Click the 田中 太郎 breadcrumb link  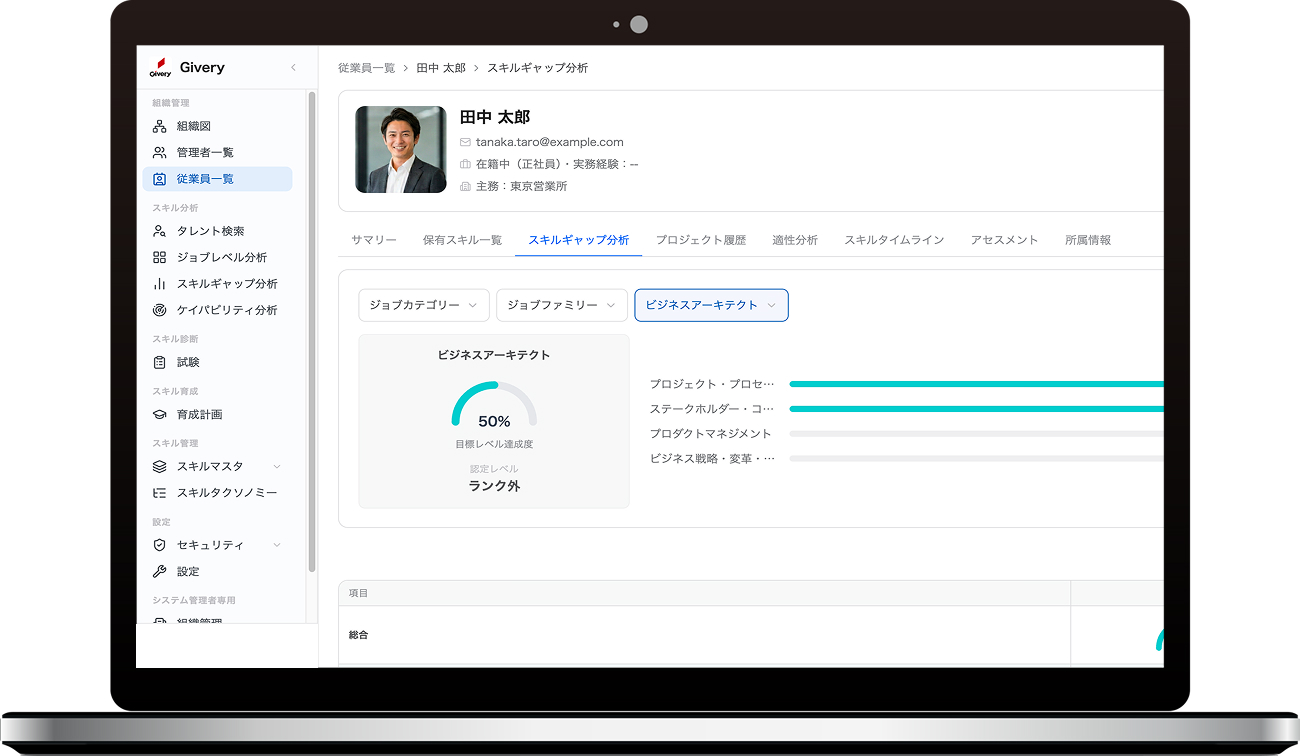pos(441,68)
